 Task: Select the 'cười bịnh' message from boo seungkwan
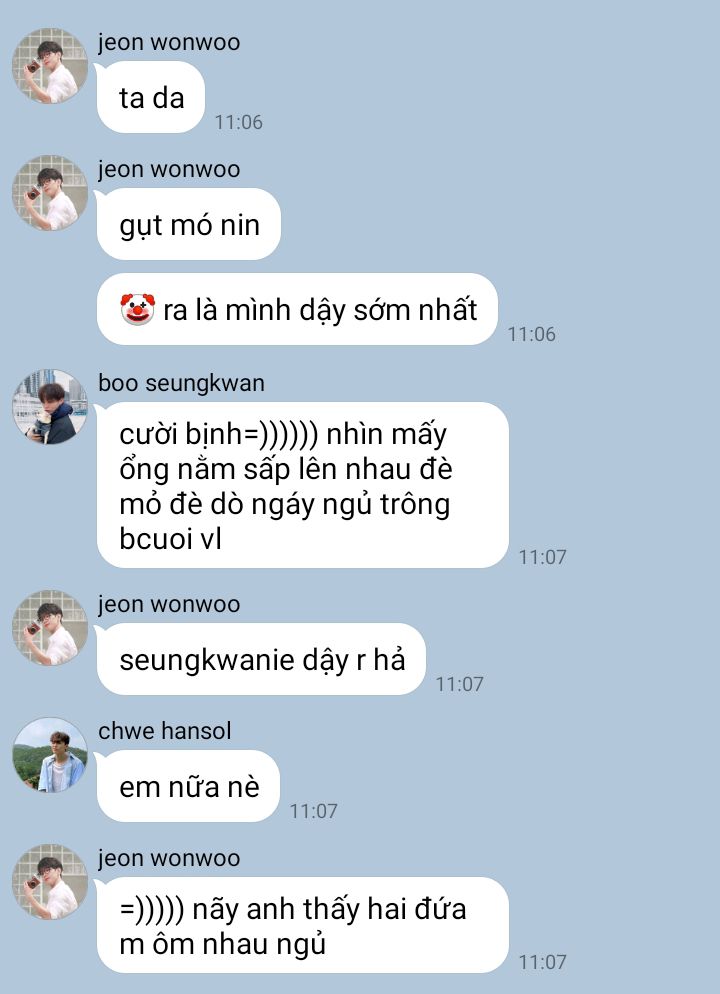(x=303, y=486)
